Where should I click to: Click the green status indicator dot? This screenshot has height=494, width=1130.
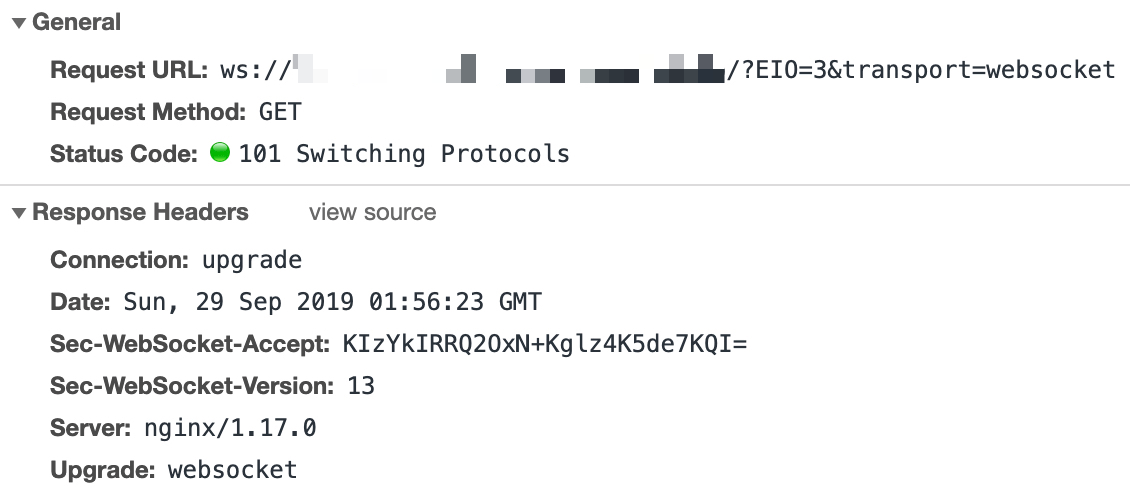click(x=221, y=154)
